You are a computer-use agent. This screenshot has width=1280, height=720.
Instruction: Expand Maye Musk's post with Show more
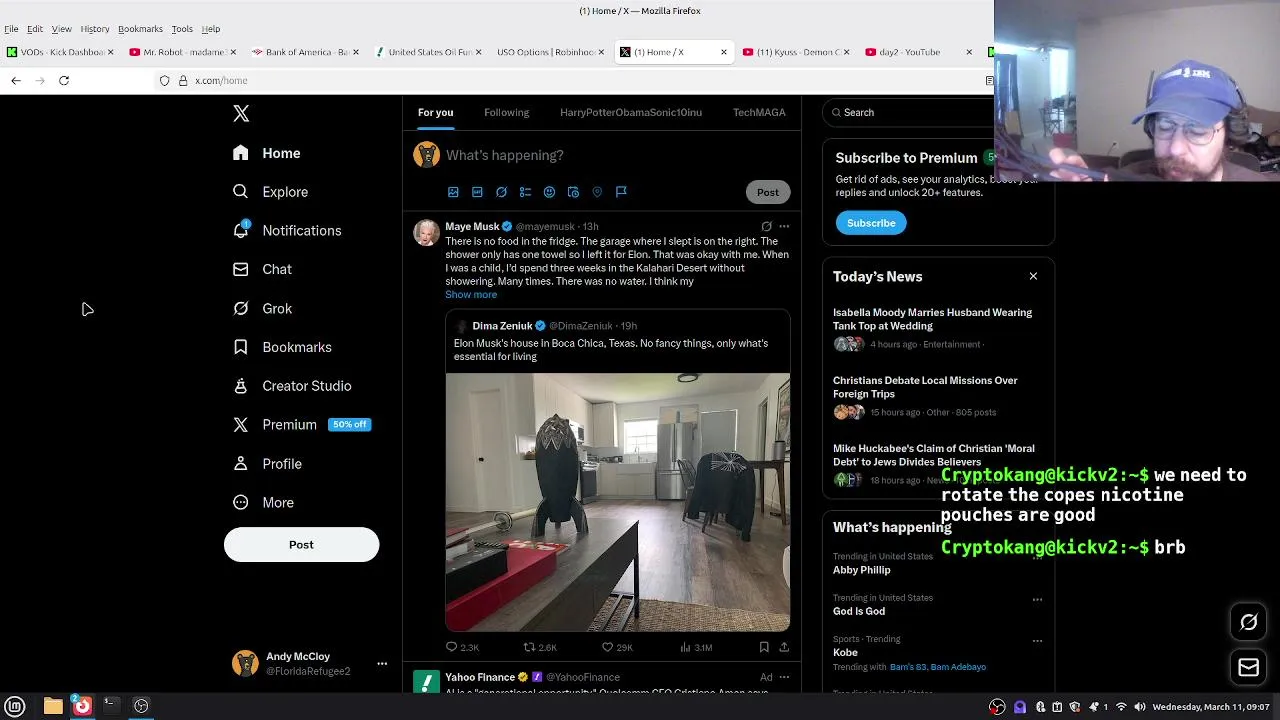471,295
